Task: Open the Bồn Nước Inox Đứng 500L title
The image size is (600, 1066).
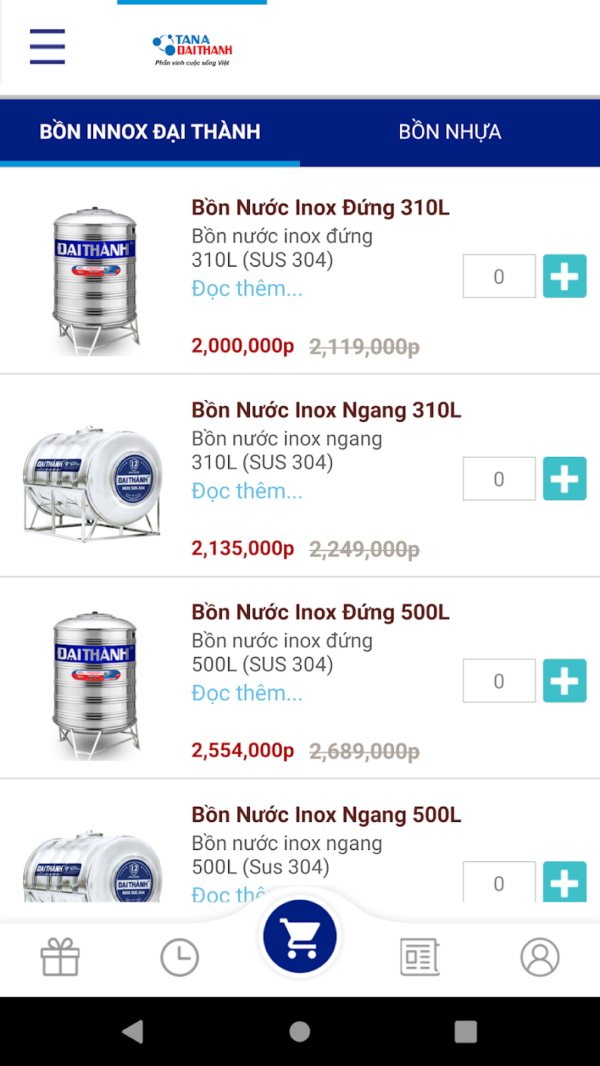Action: [320, 612]
